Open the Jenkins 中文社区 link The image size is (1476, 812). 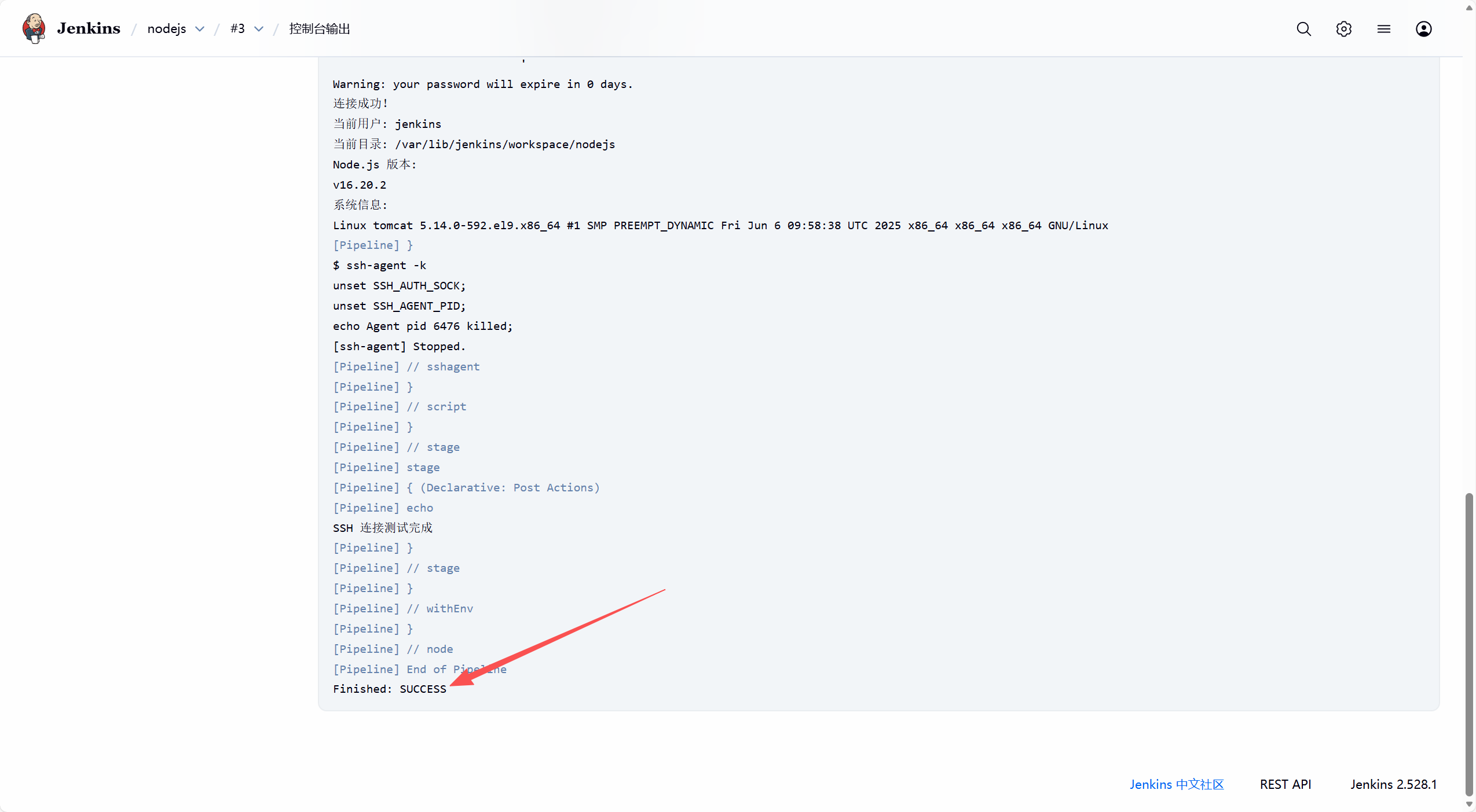[1176, 784]
